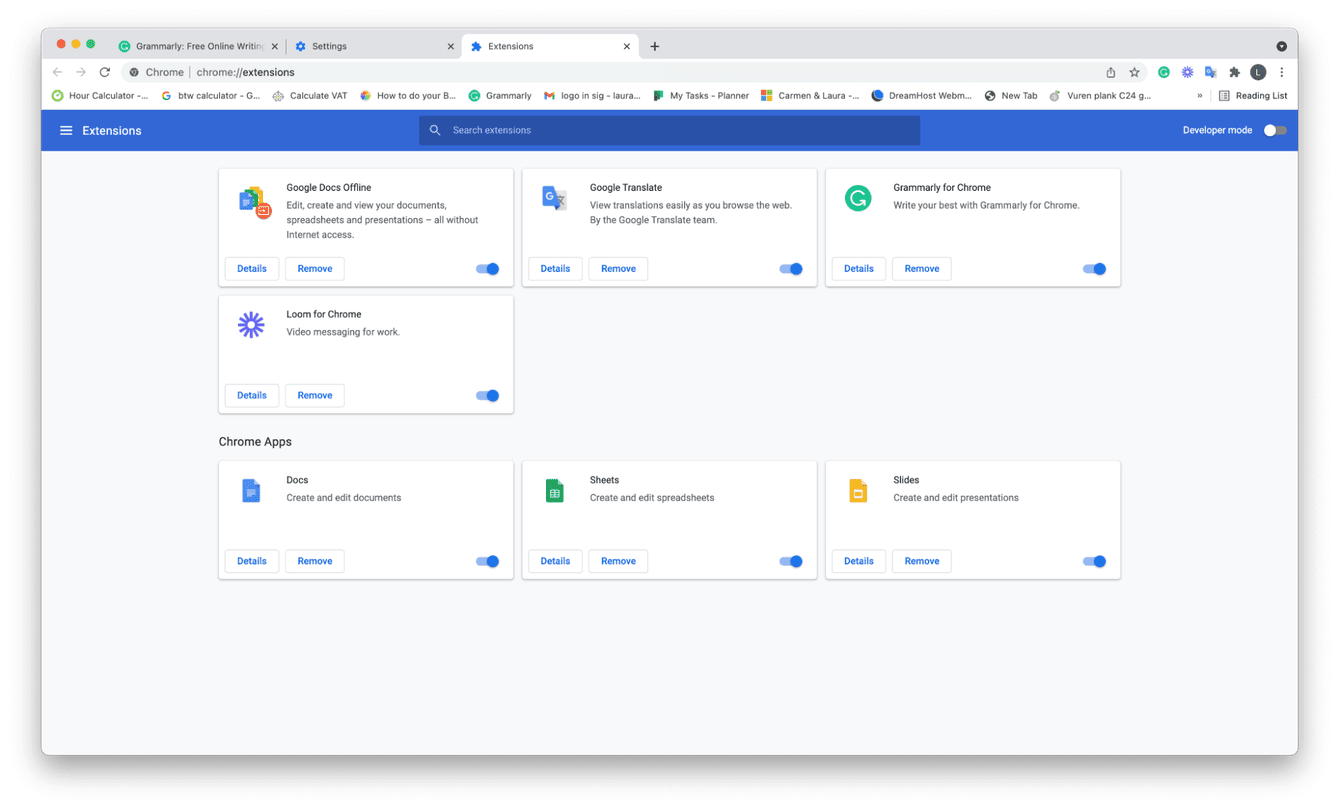Click the Google Translate extension icon beside the address bar

point(1210,72)
